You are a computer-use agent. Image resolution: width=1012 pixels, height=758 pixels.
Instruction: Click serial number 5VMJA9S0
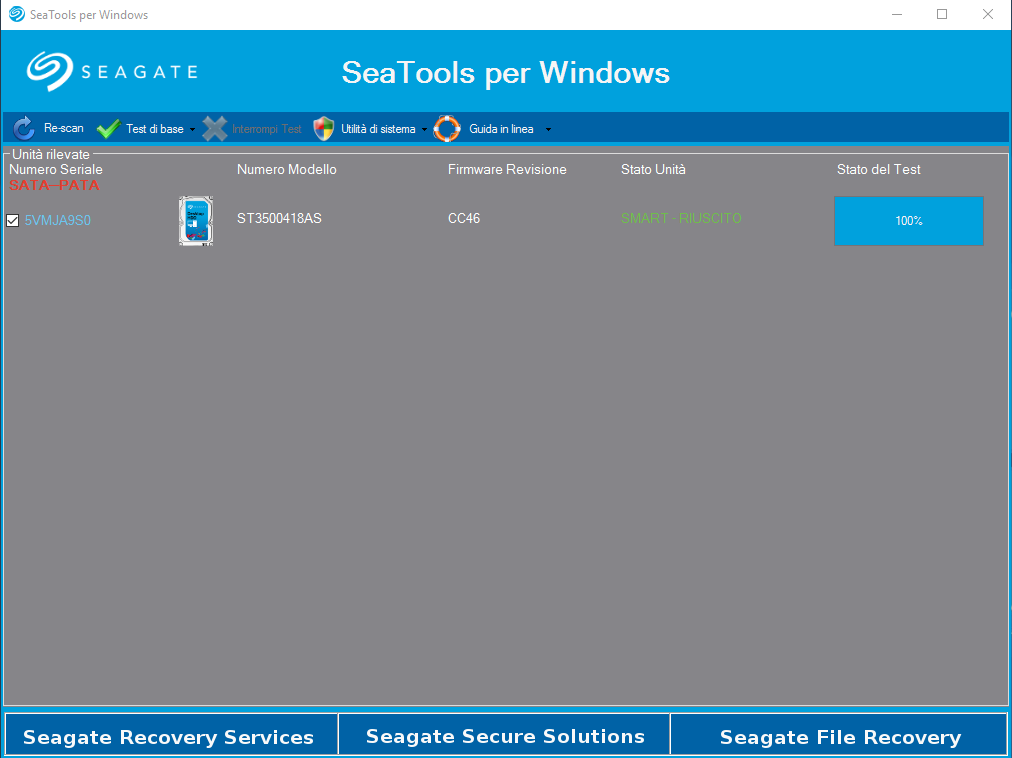point(57,221)
